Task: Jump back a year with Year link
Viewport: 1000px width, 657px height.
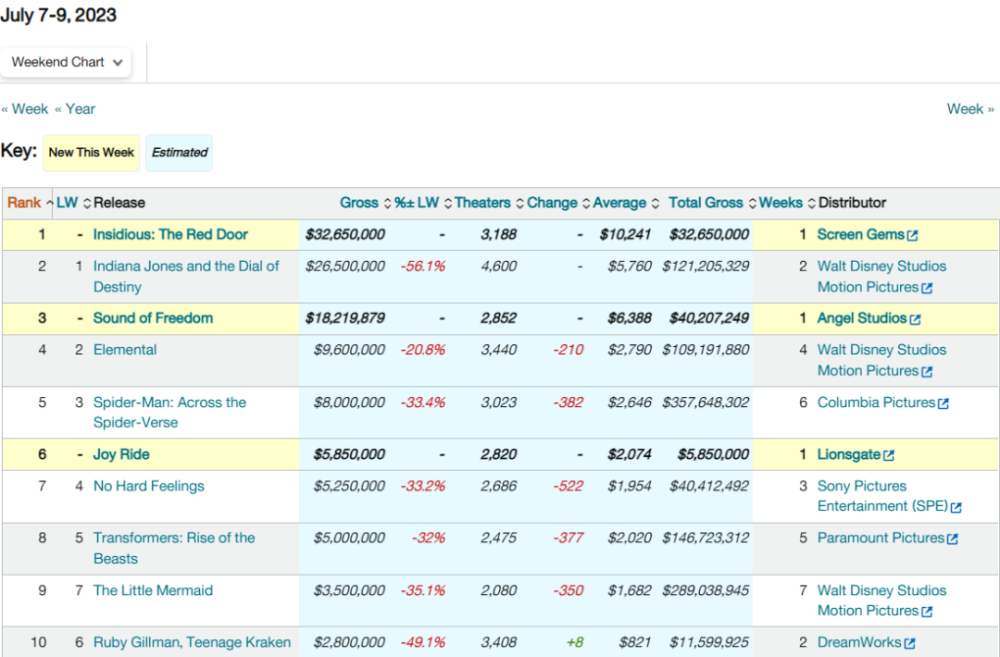Action: (75, 109)
